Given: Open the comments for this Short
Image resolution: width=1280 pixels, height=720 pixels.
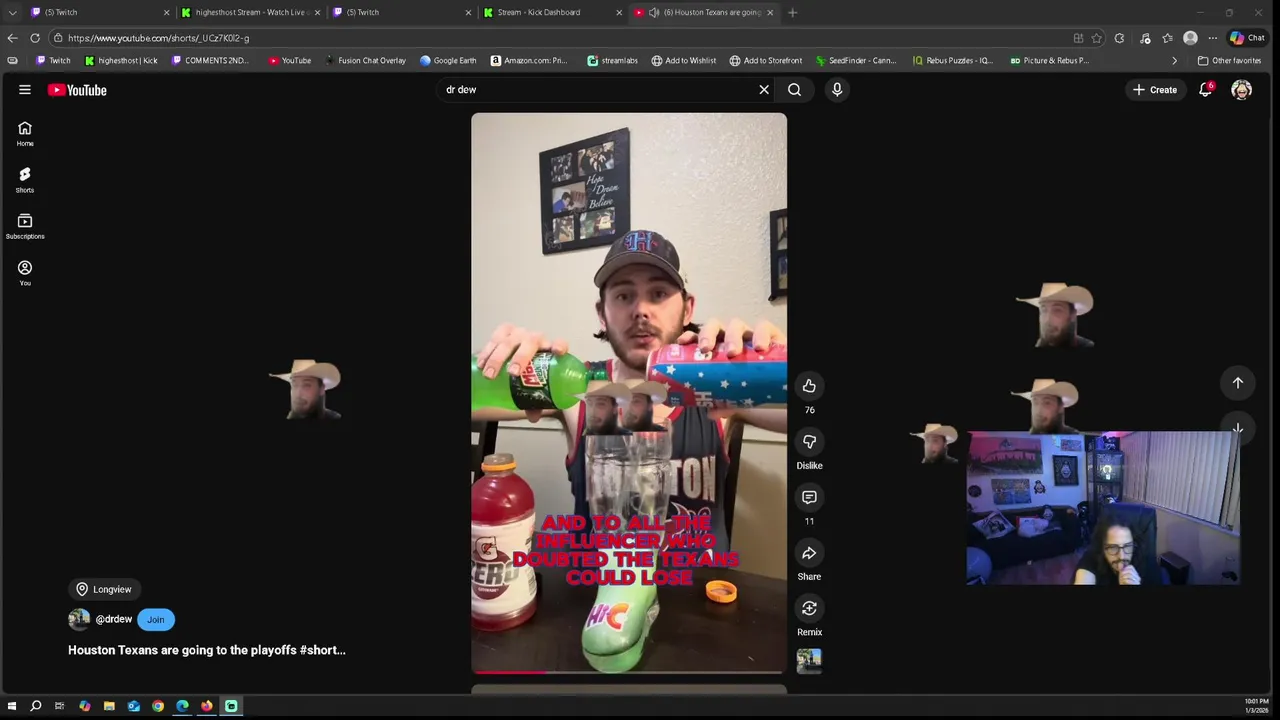Looking at the screenshot, I should click(809, 497).
